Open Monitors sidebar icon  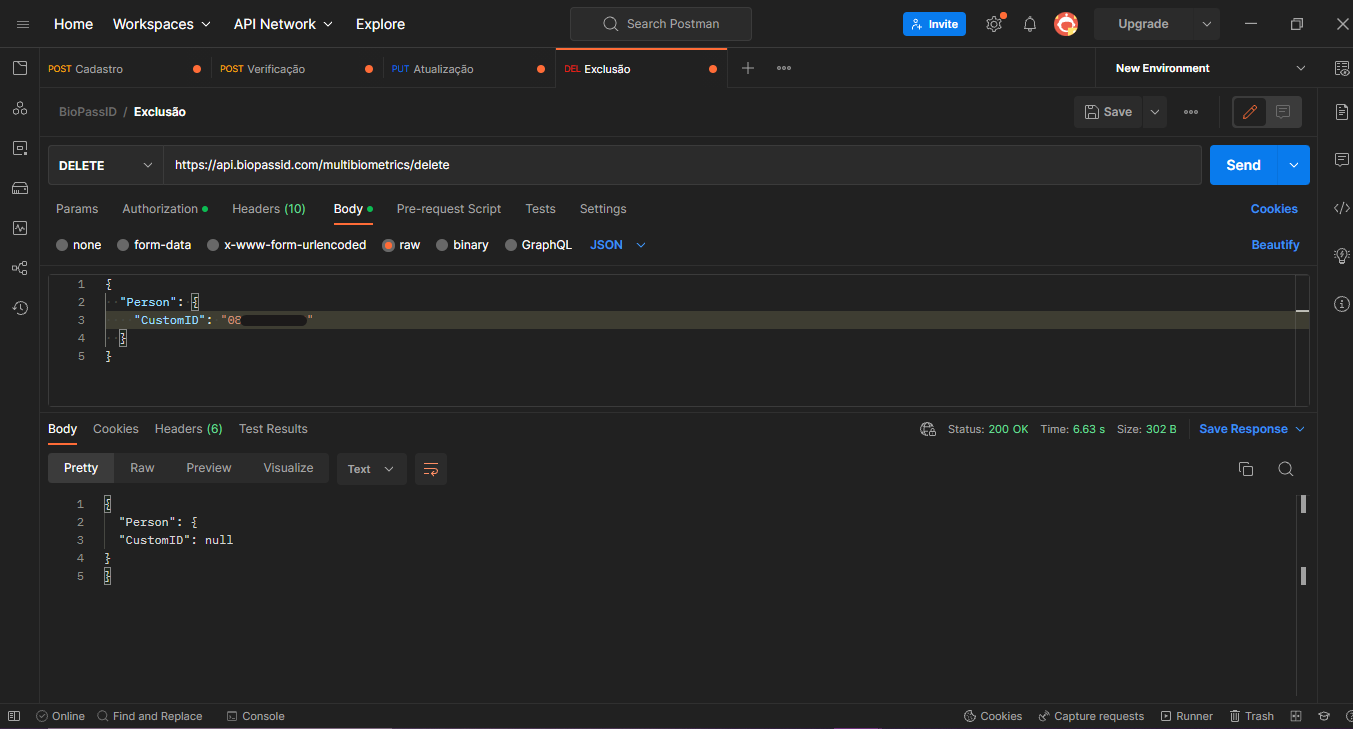tap(20, 228)
